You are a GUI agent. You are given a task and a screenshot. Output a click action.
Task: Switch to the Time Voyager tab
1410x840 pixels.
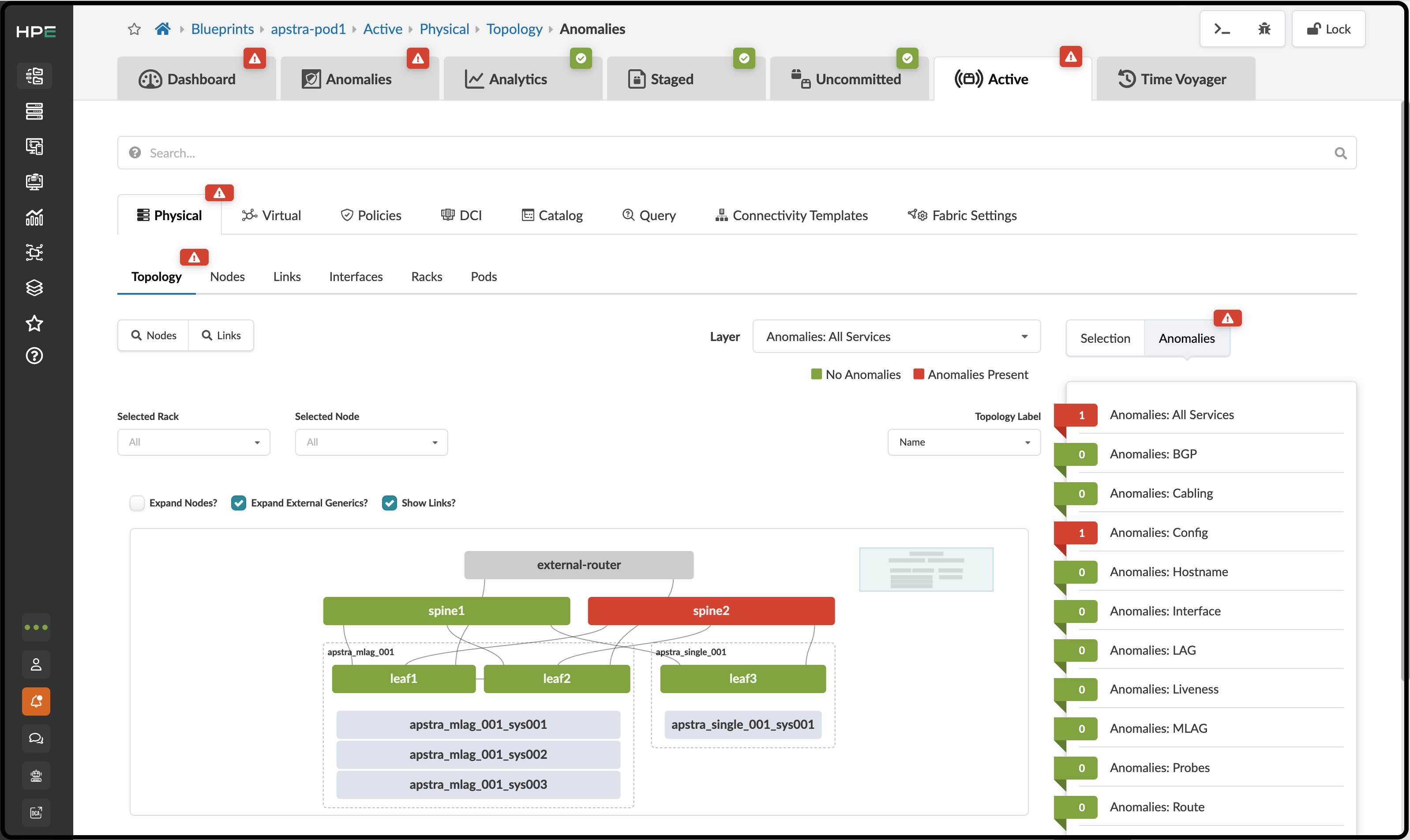[1175, 79]
